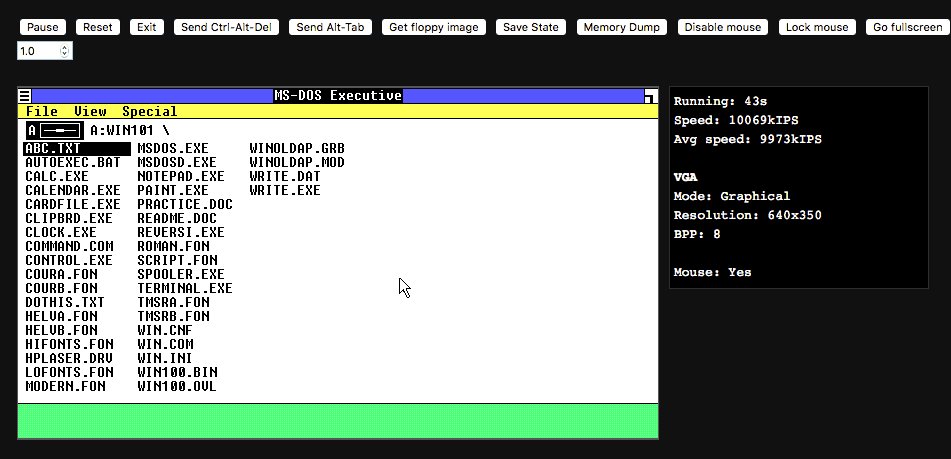Select the file MODERN.FON
951x459 pixels.
65,386
